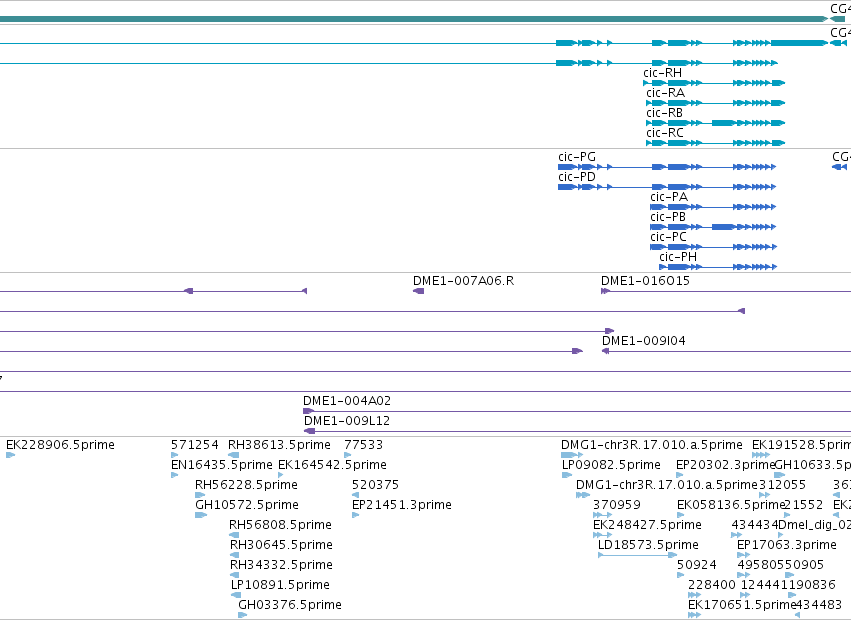Open the LD18573.5prime EST label
Image resolution: width=851 pixels, height=620 pixels.
point(648,545)
